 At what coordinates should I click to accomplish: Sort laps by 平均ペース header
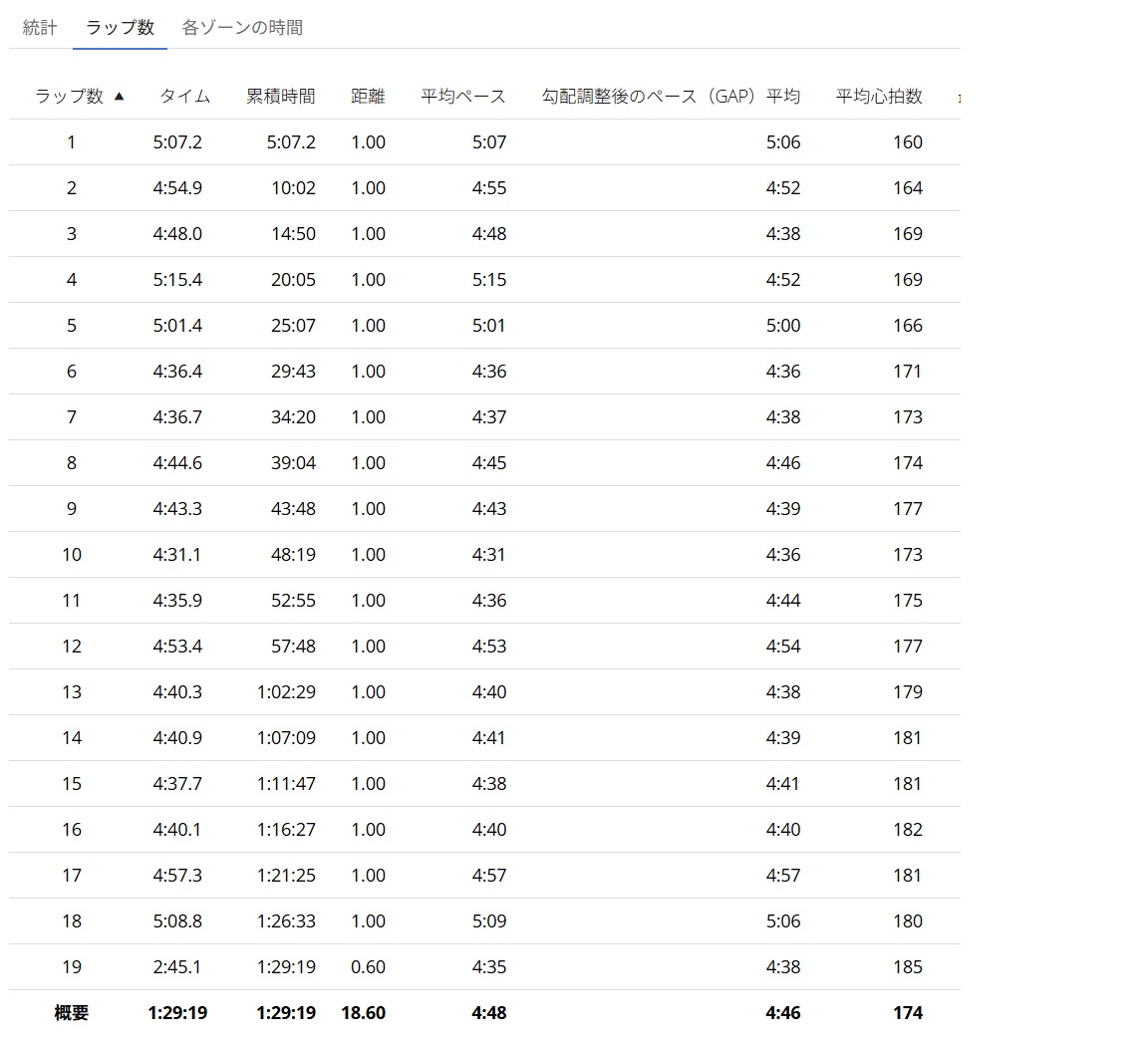pos(462,97)
